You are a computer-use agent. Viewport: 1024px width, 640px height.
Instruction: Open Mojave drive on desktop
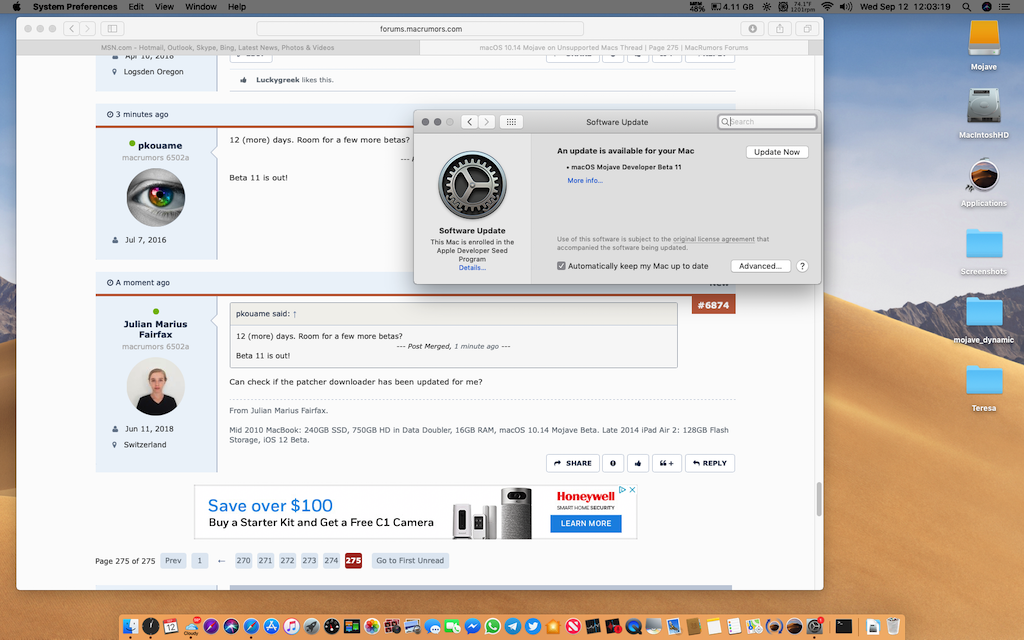point(984,39)
